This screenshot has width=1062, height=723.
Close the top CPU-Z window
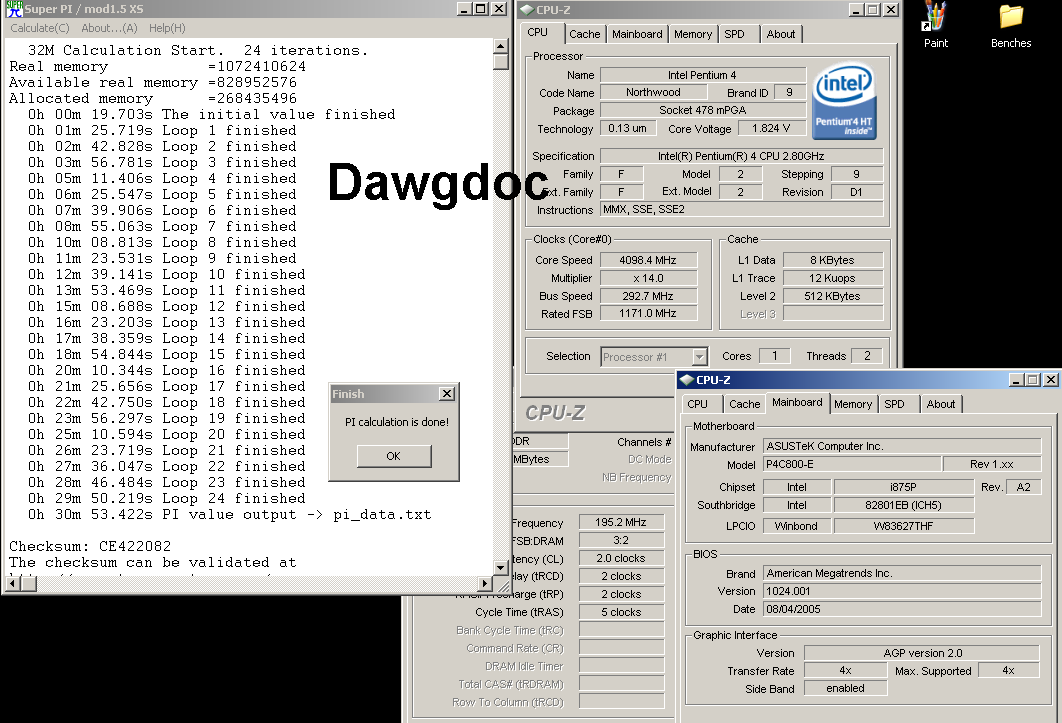[x=891, y=9]
